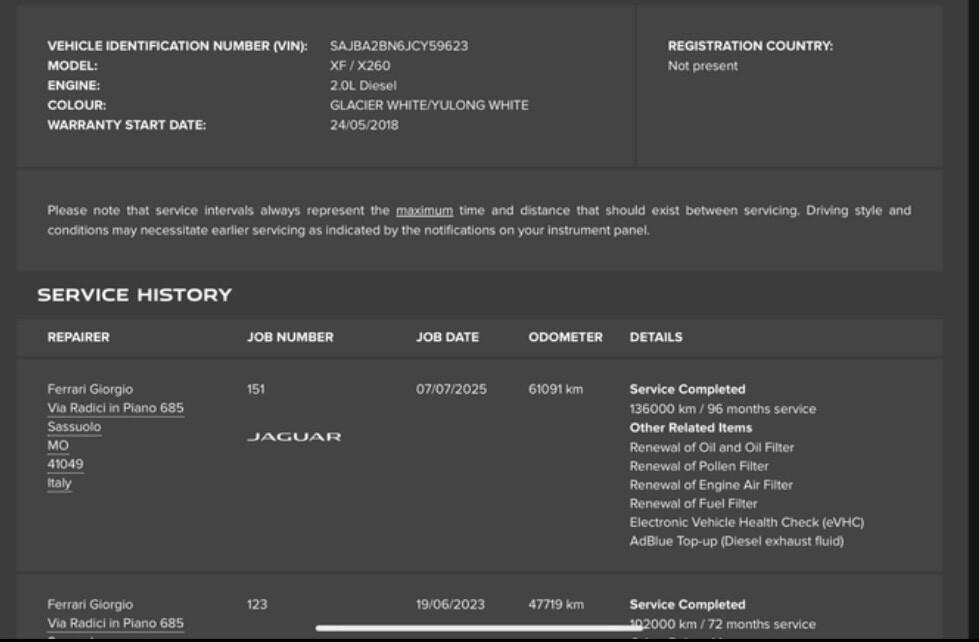The height and width of the screenshot is (642, 979).
Task: Click the JOB NUMBER column header
Action: pos(290,338)
